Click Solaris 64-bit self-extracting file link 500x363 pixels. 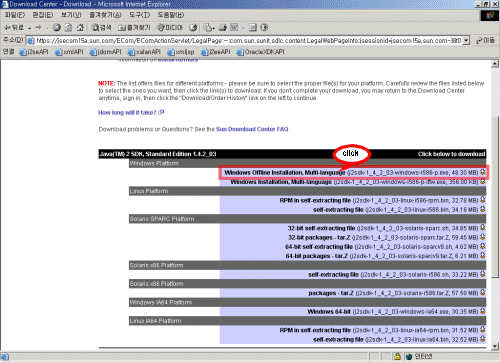(x=319, y=247)
